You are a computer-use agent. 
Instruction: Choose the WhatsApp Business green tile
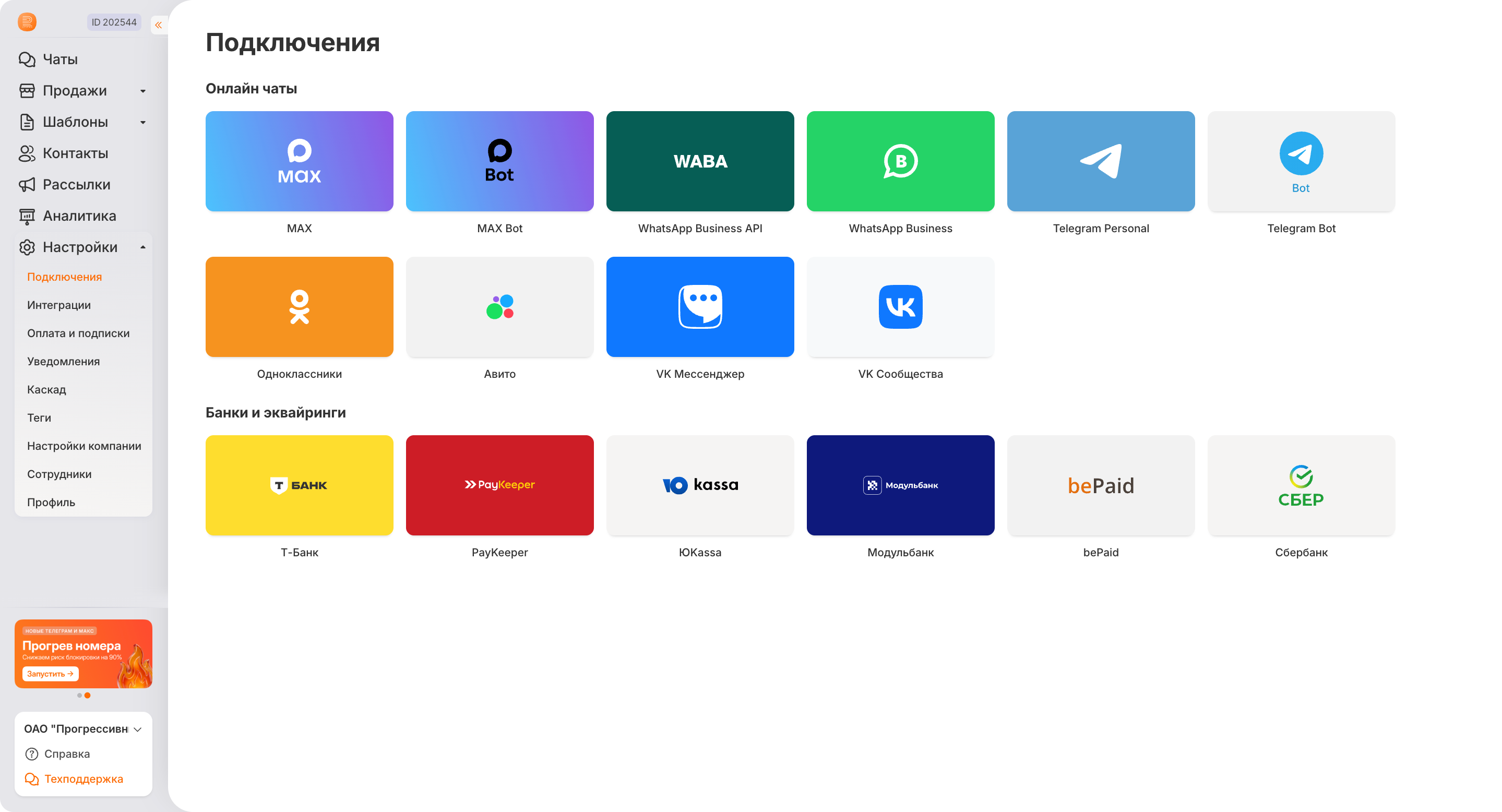click(x=900, y=161)
